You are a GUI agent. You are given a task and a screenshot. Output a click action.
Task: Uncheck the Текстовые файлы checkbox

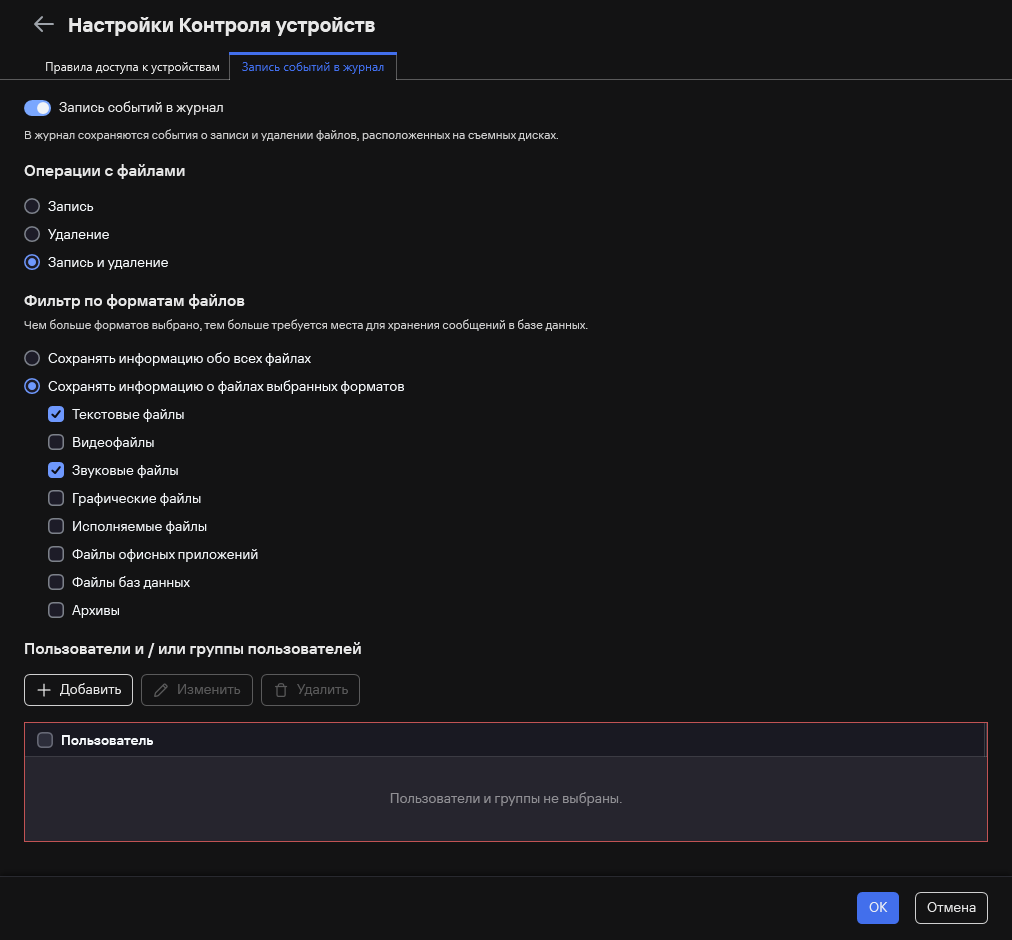(56, 414)
